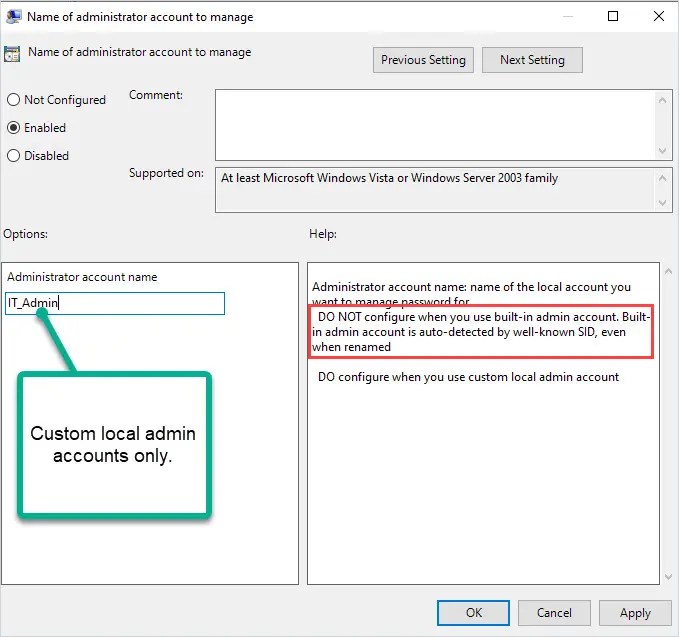Confirm with the OK button
Screen dimensions: 679x637
click(473, 613)
